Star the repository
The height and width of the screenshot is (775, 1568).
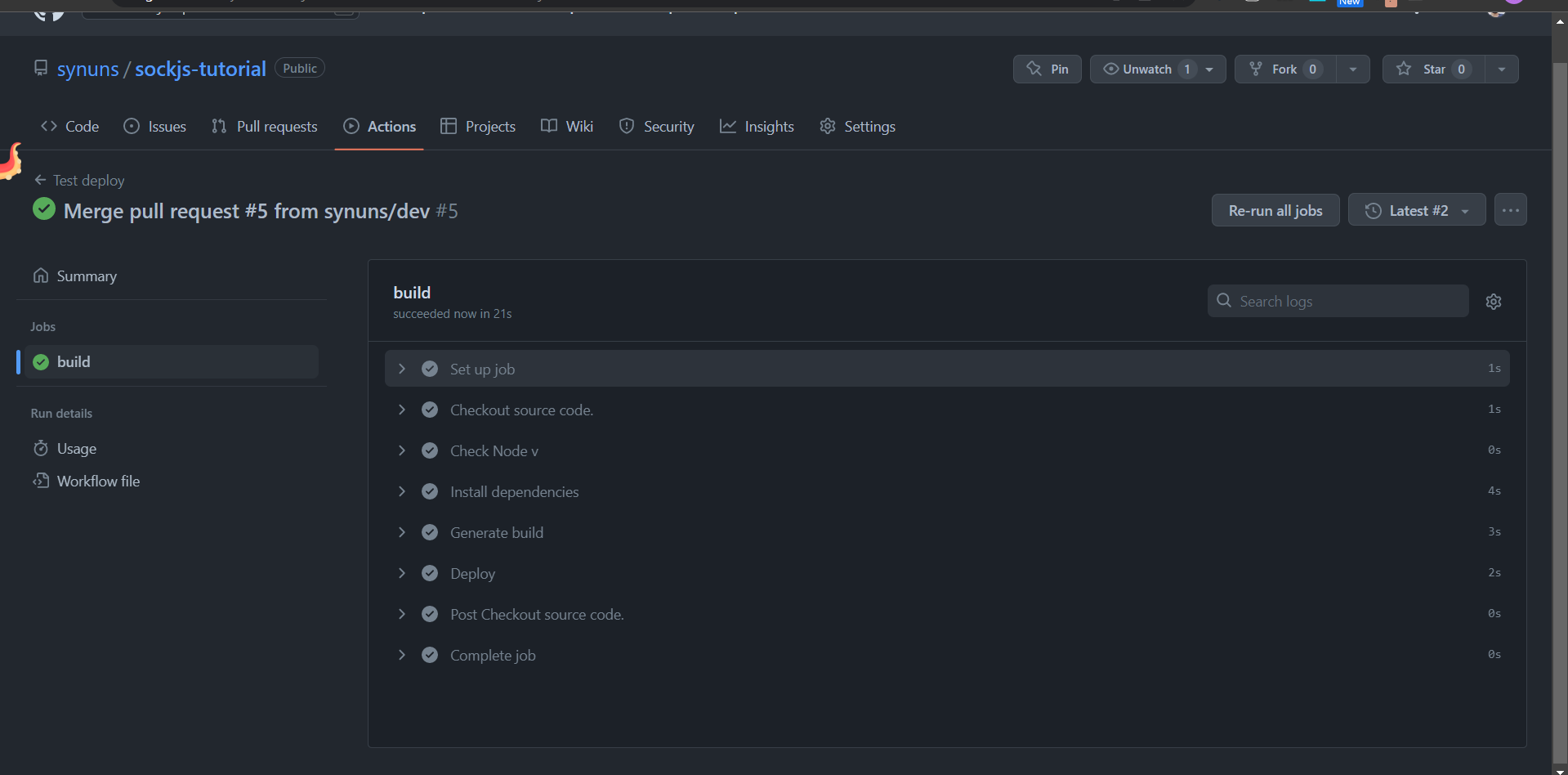tap(1433, 69)
